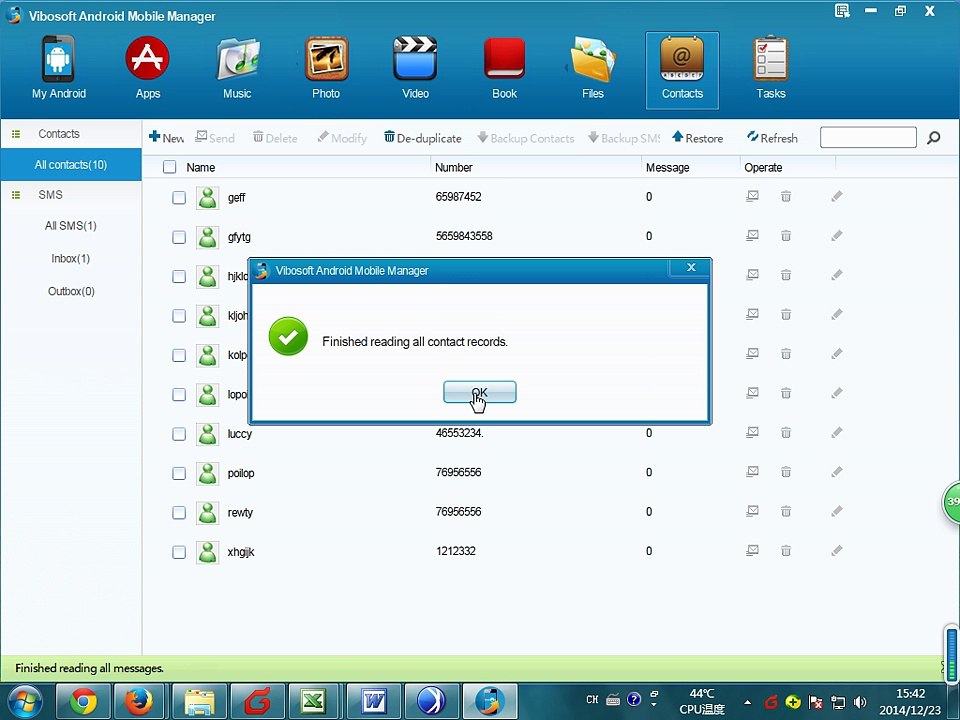The width and height of the screenshot is (960, 720).
Task: Show hidden system tray icons arrow
Action: (748, 702)
